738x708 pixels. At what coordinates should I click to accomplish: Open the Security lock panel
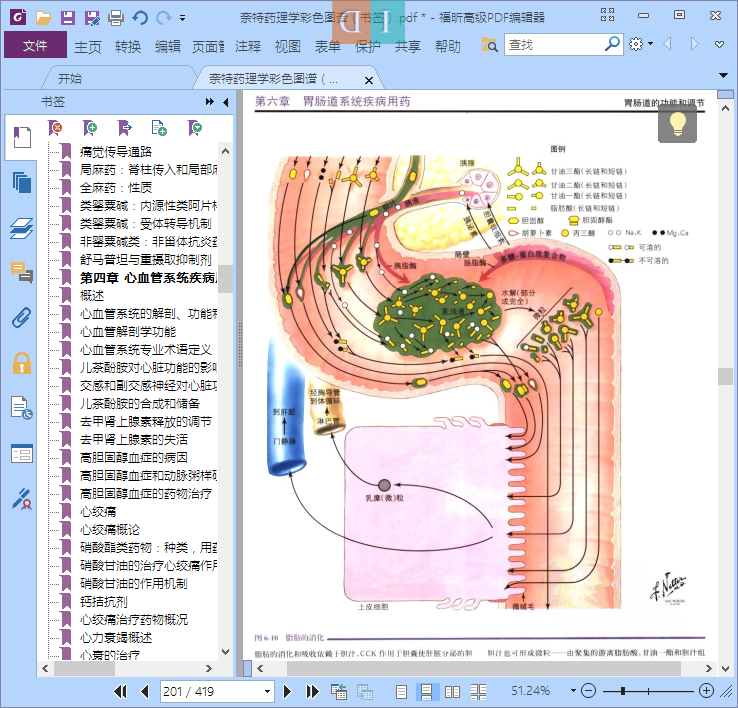22,363
